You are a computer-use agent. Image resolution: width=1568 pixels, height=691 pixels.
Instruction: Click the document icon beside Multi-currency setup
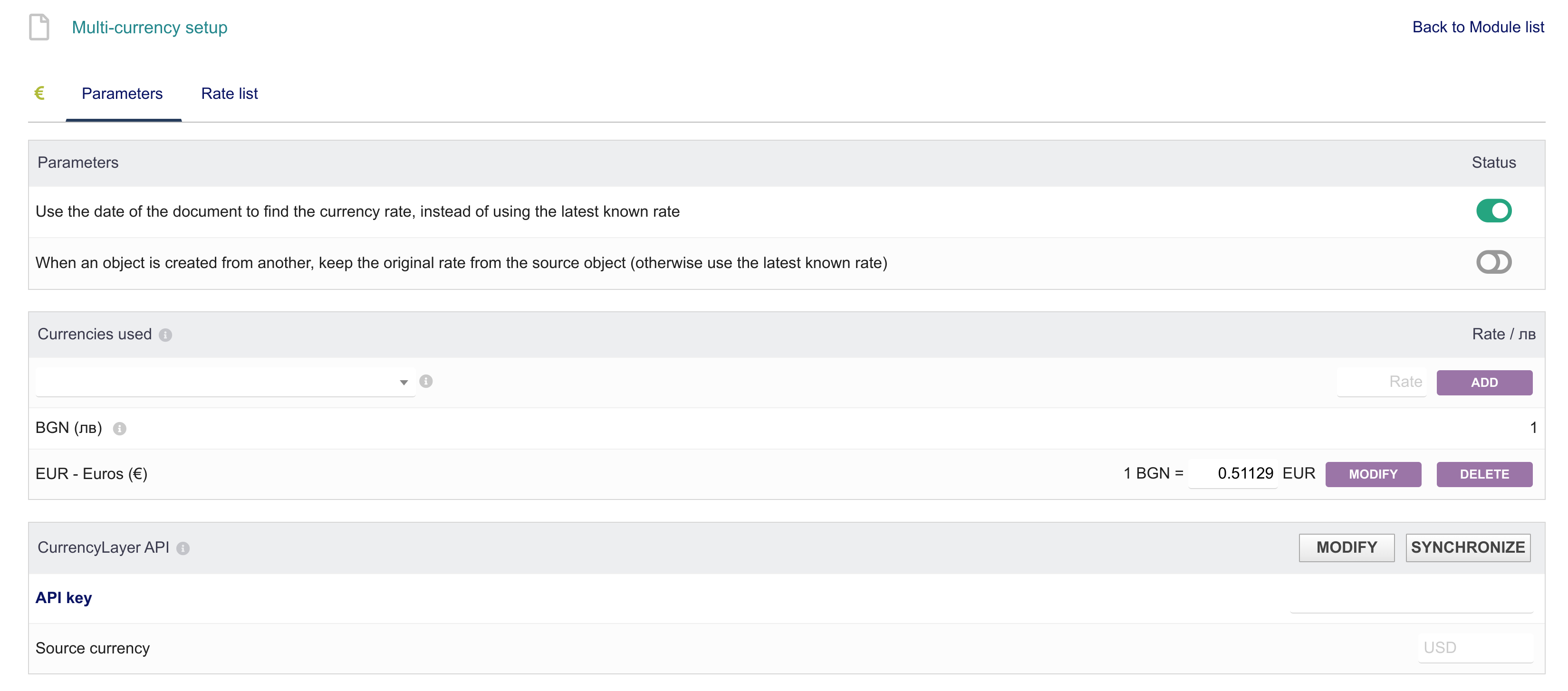click(39, 28)
